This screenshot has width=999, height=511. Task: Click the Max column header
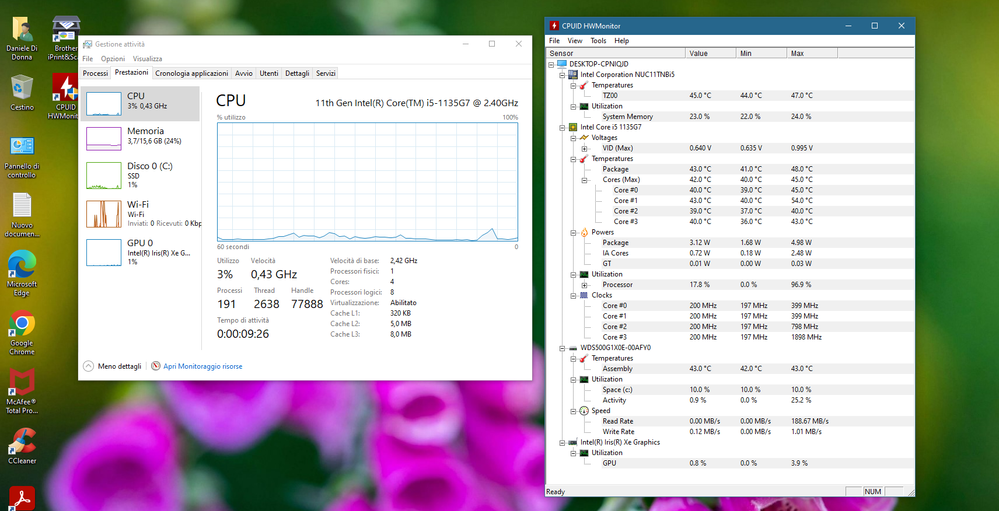[812, 54]
